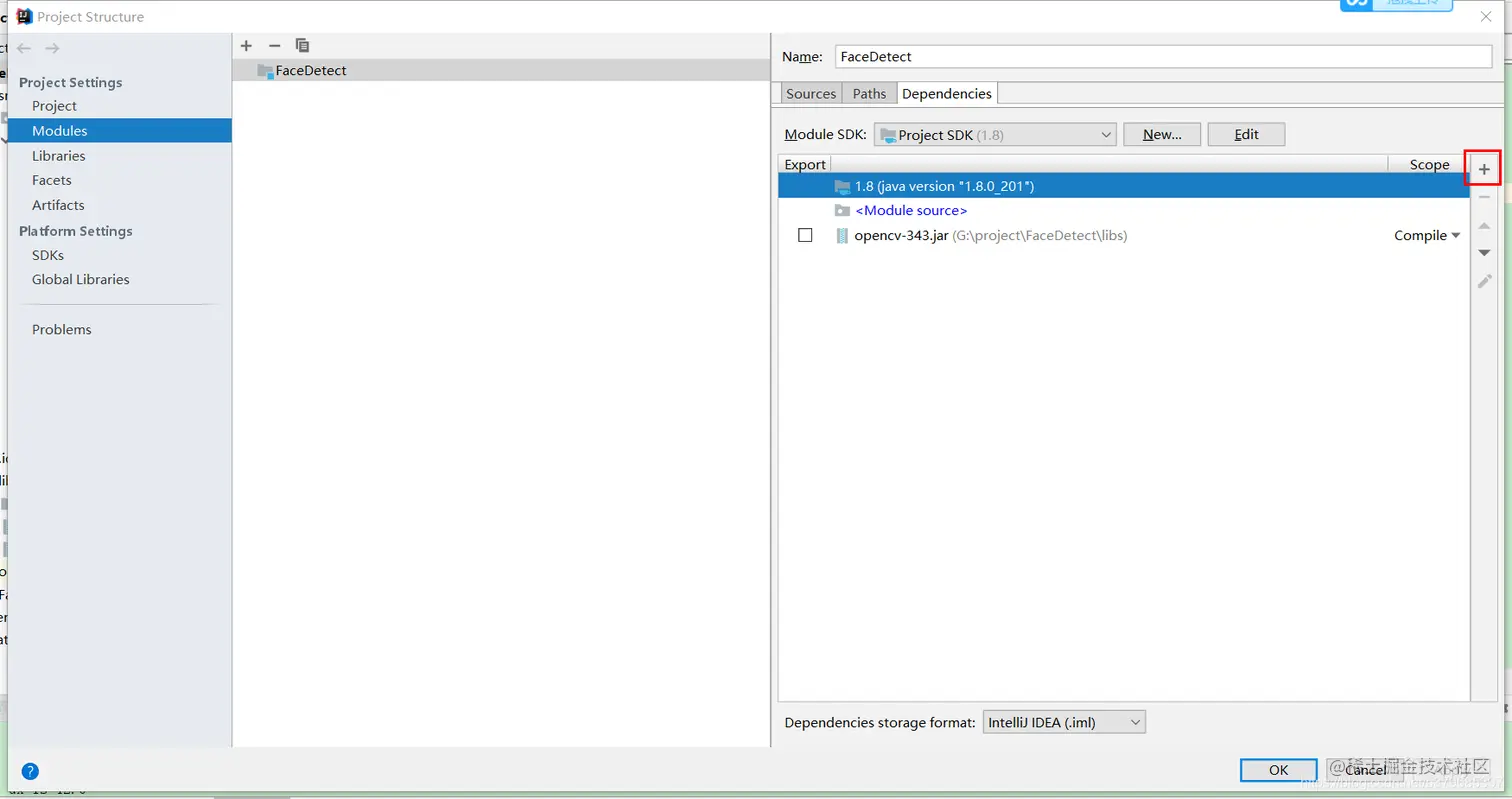Click the New... SDK button
The image size is (1512, 799).
(x=1162, y=135)
